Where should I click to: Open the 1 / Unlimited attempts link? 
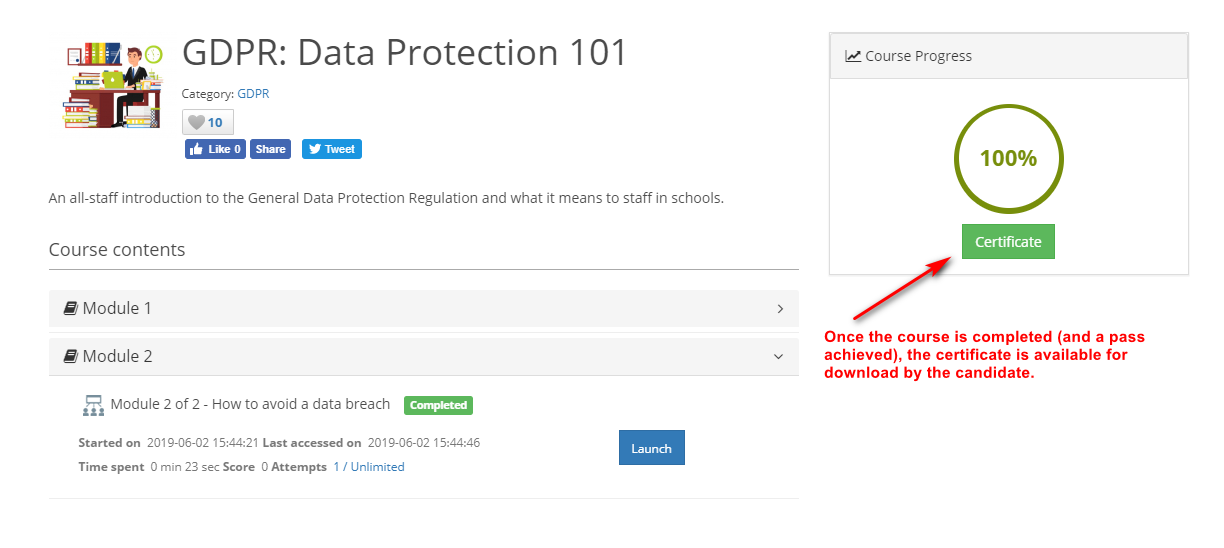(369, 467)
